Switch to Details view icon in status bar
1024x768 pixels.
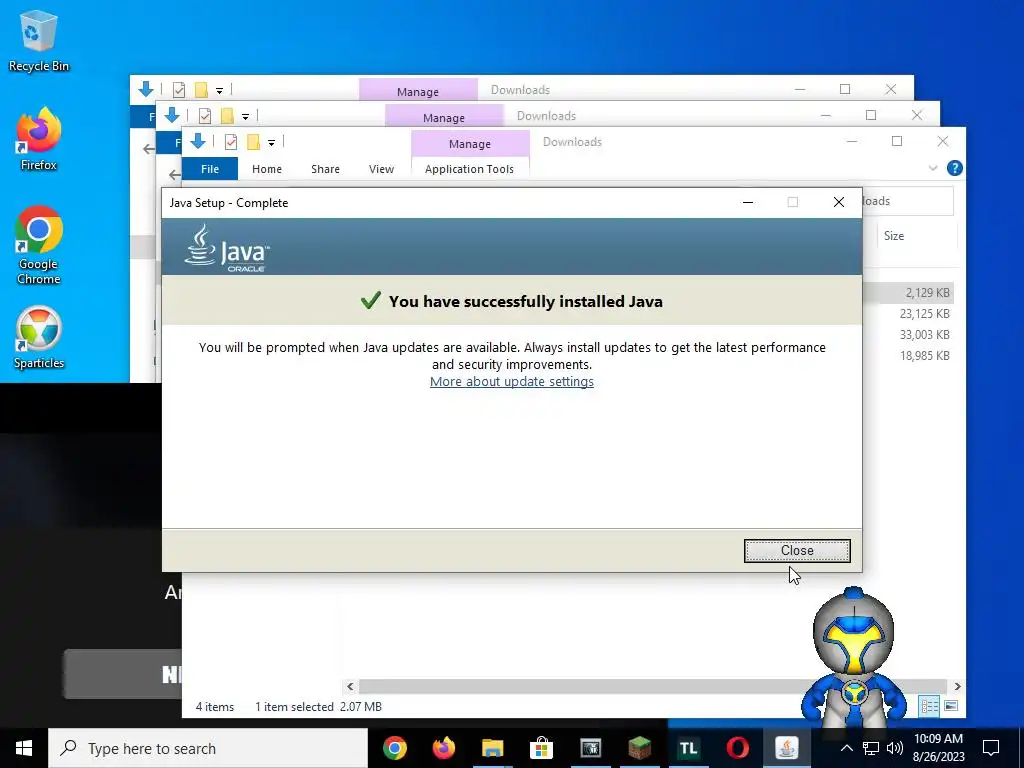(x=929, y=706)
